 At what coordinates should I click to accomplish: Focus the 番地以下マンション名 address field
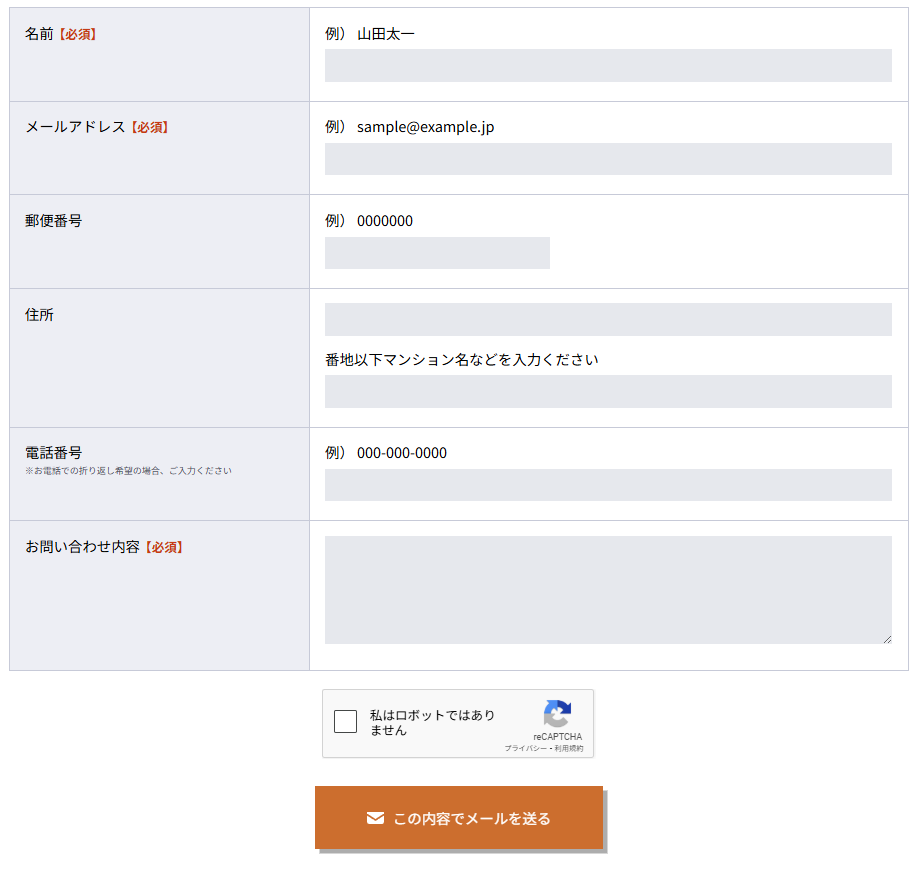pyautogui.click(x=608, y=391)
